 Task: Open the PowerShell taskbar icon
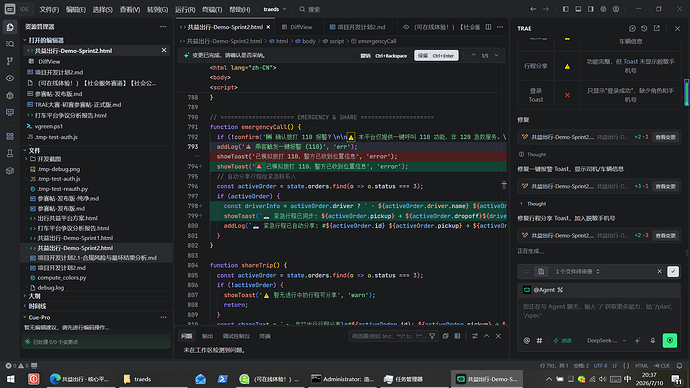point(222,379)
